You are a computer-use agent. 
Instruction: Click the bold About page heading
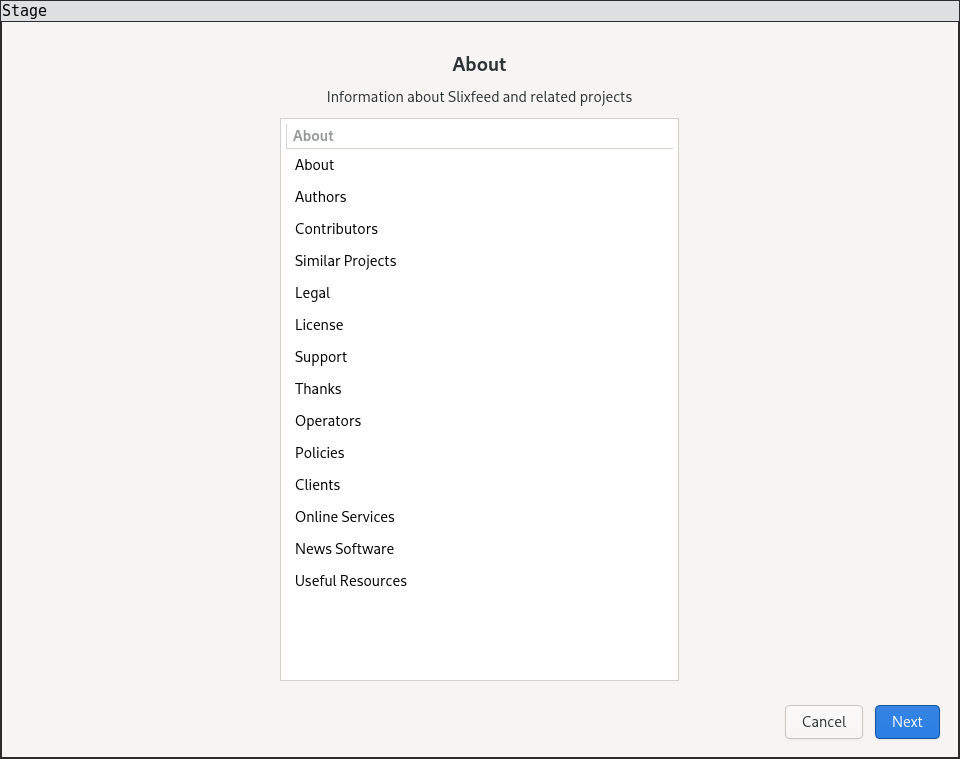[479, 64]
